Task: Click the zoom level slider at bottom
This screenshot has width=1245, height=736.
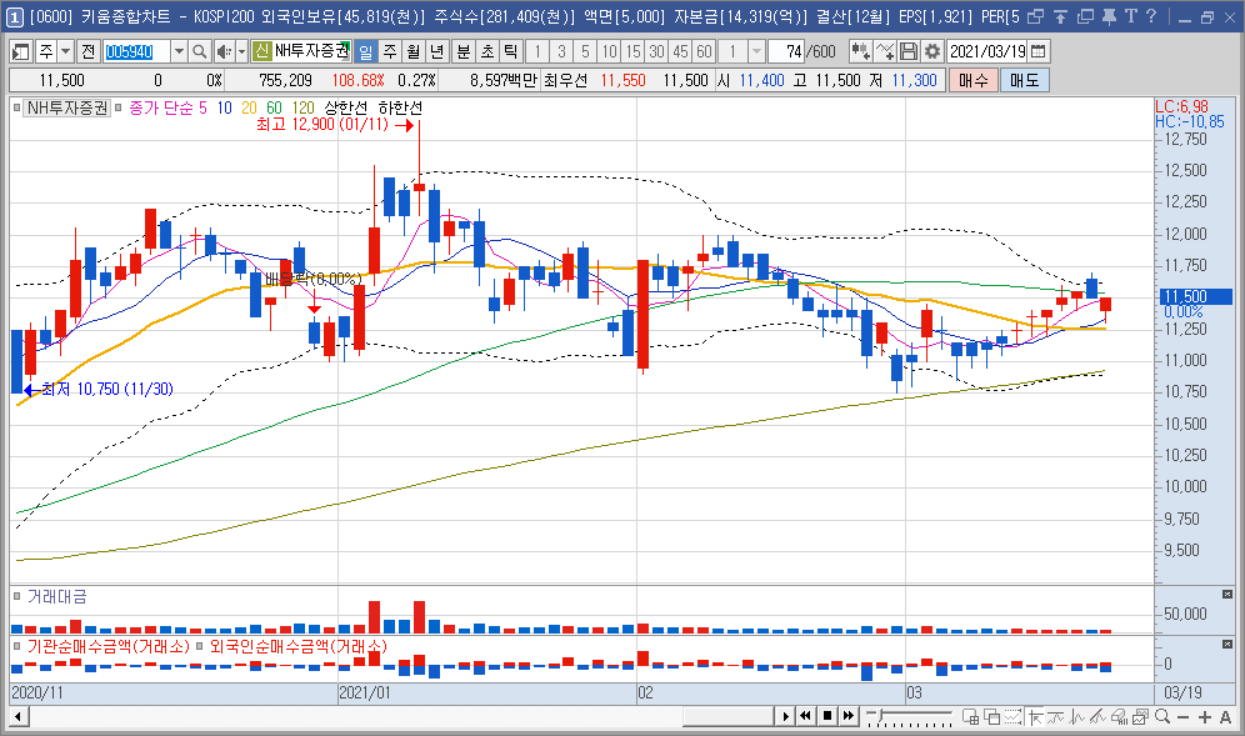Action: pos(909,717)
